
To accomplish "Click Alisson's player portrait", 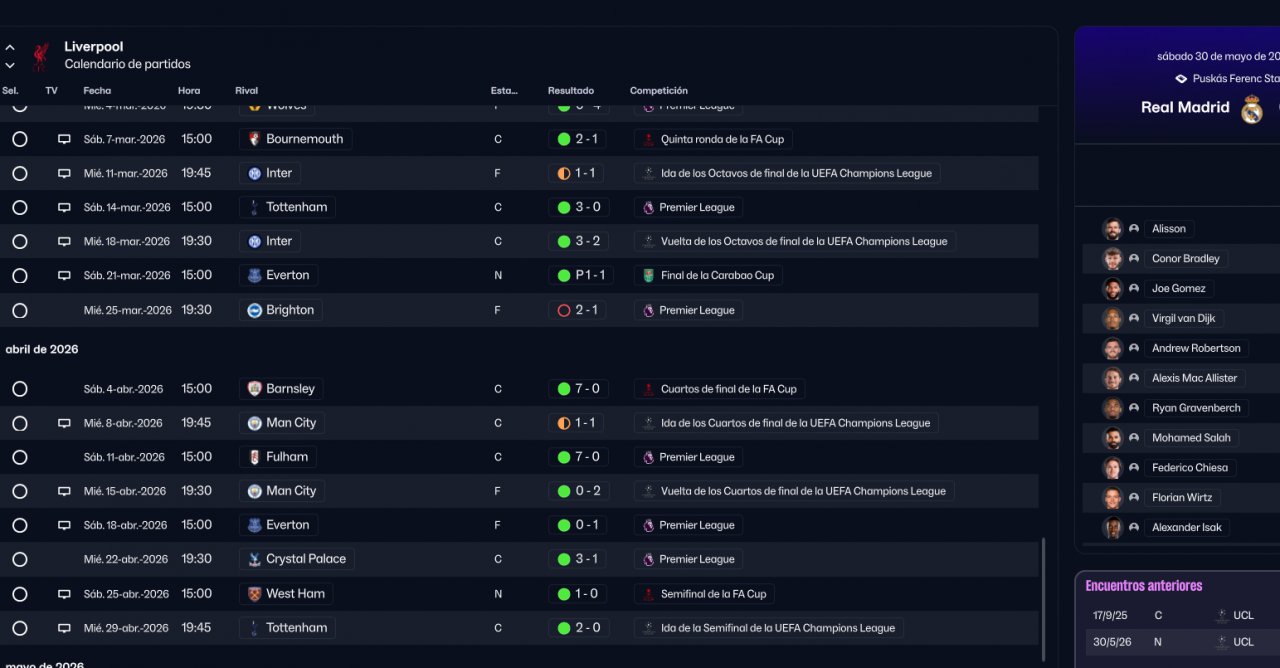I will [1112, 229].
